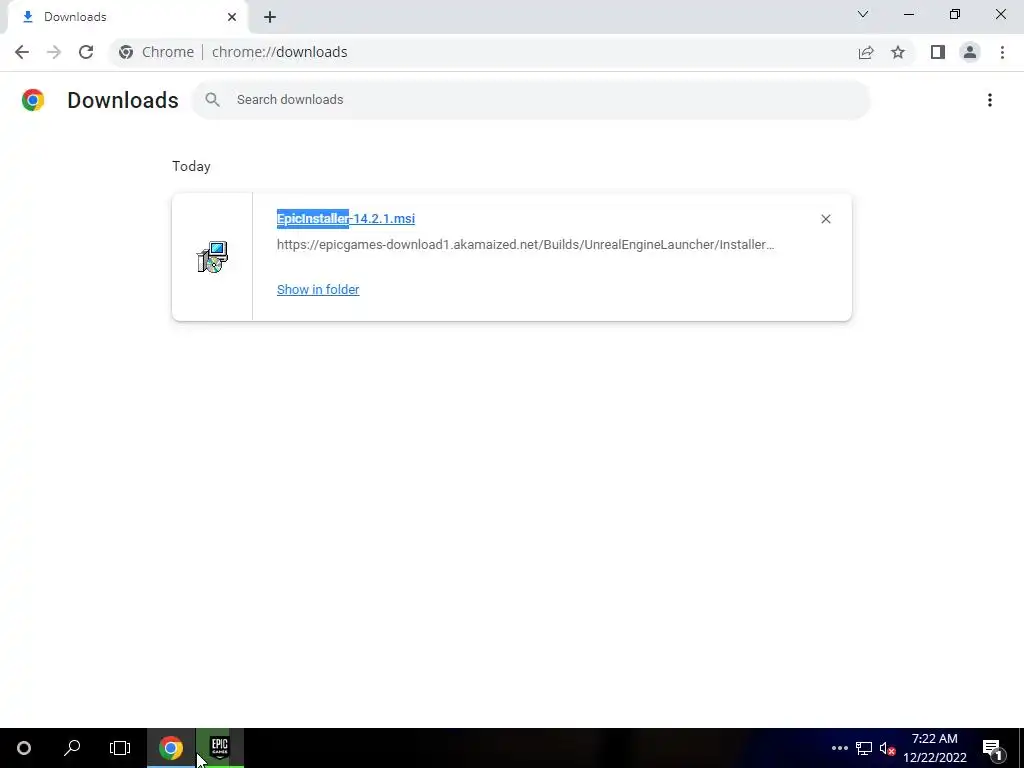Open Windows Start button

point(24,748)
